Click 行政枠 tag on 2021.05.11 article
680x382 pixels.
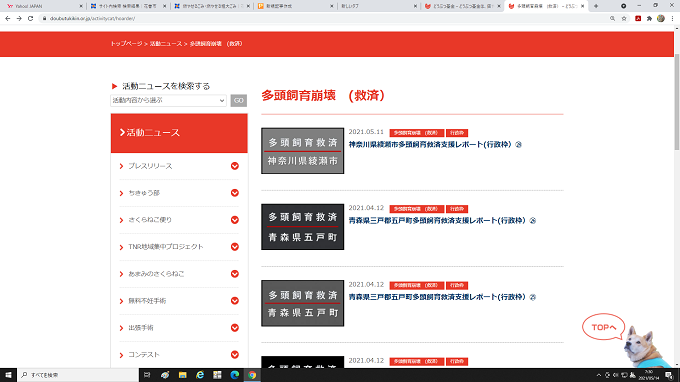pos(457,133)
